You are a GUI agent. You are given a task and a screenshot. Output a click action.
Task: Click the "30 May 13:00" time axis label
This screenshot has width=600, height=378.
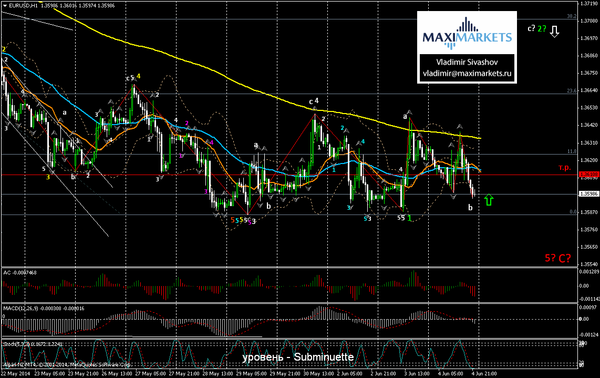point(315,373)
